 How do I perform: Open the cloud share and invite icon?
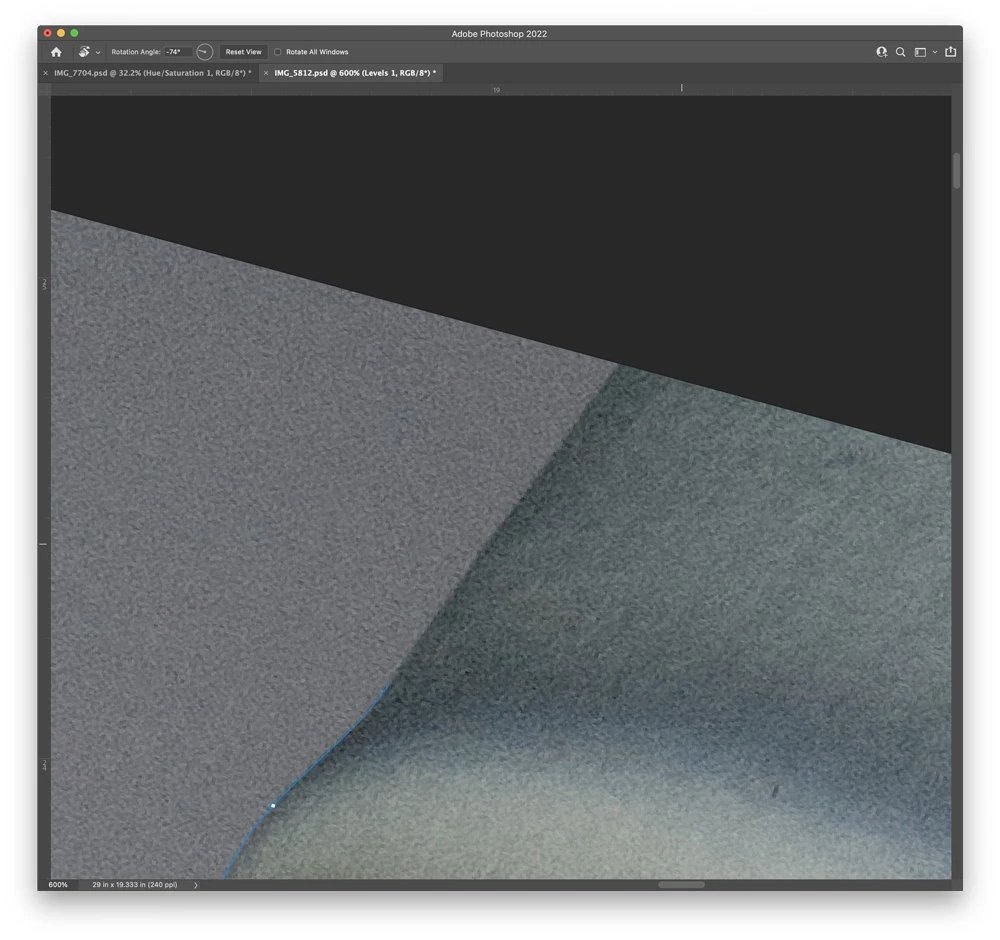pos(881,52)
